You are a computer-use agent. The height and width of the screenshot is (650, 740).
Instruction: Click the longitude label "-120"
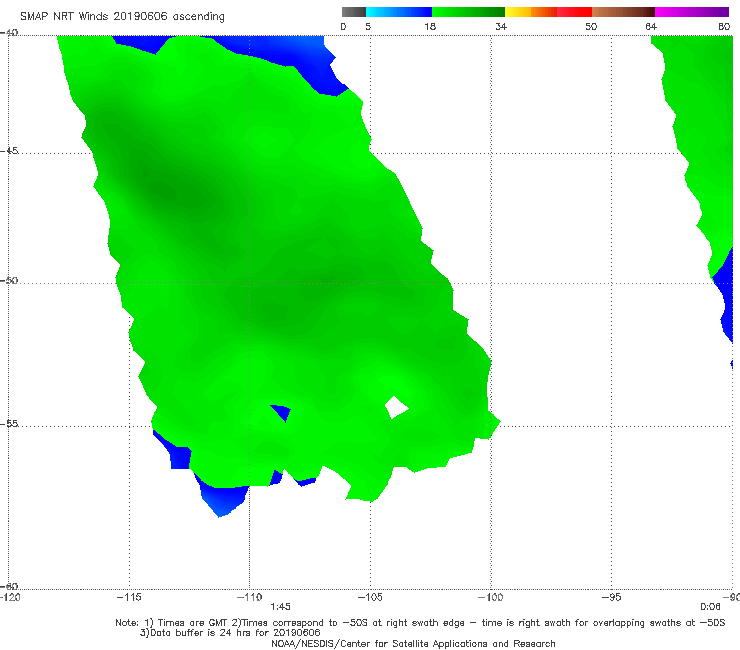10,597
